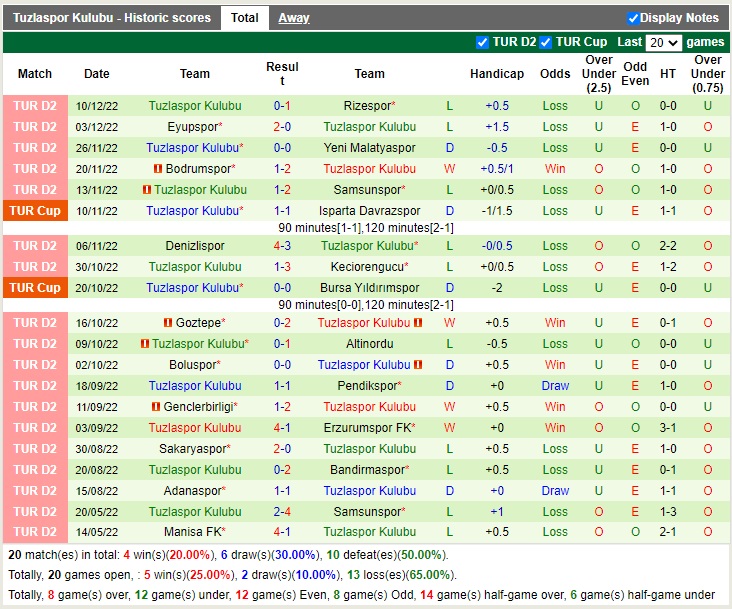
Task: Click the 'Totally, 20 games open' summary line
Action: coord(232,575)
